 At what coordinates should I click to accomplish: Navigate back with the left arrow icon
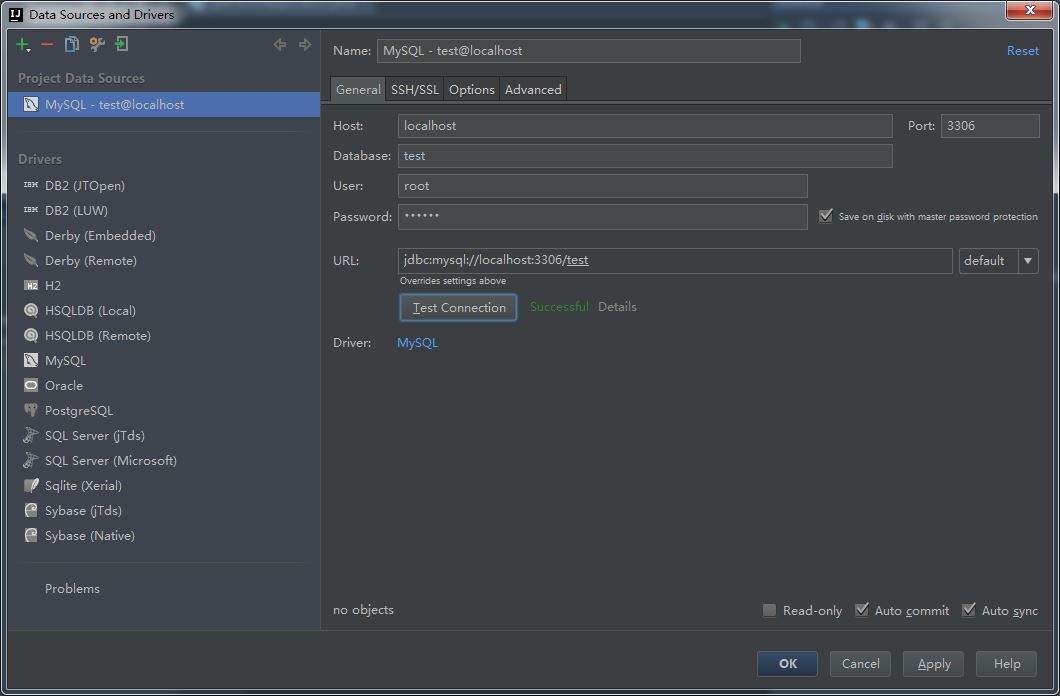click(280, 45)
